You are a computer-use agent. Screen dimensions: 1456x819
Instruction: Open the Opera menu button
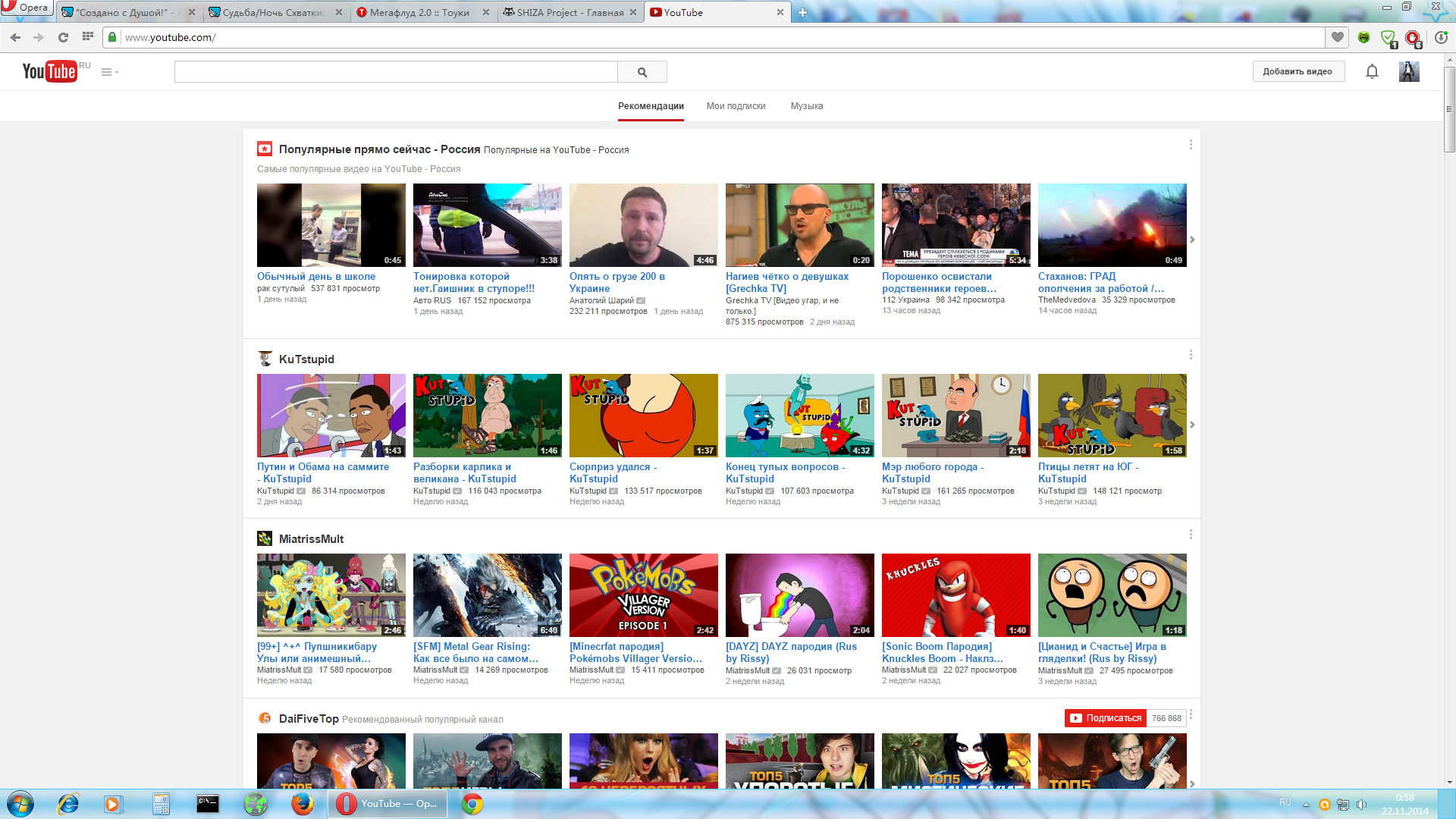[x=26, y=8]
